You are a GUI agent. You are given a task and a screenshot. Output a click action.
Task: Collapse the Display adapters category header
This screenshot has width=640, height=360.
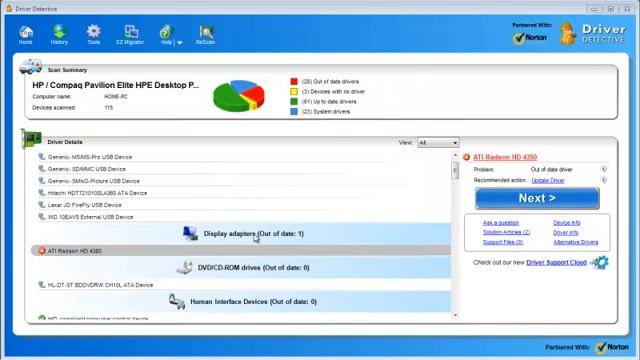[244, 233]
